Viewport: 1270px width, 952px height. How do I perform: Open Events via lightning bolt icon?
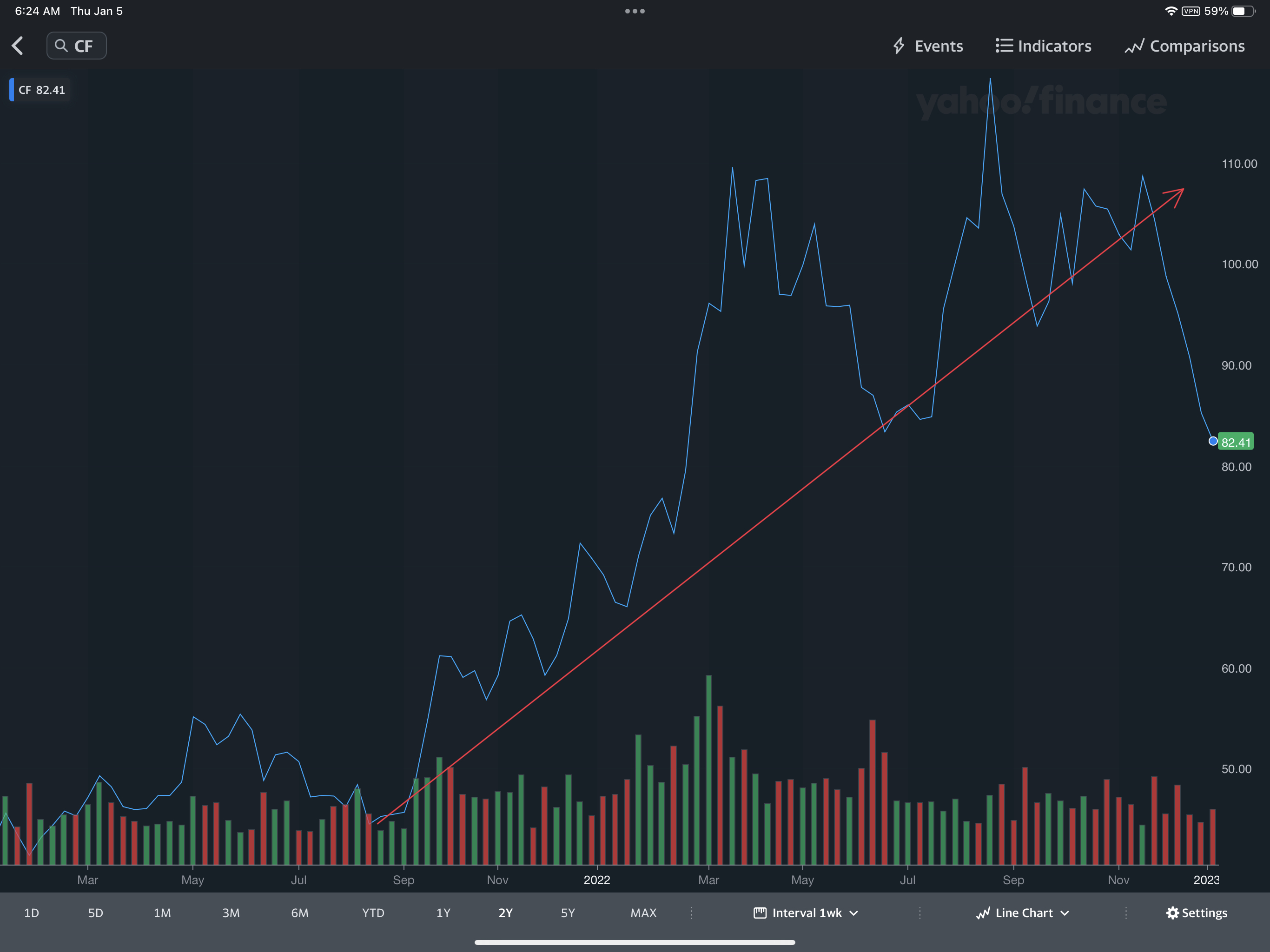click(x=899, y=46)
